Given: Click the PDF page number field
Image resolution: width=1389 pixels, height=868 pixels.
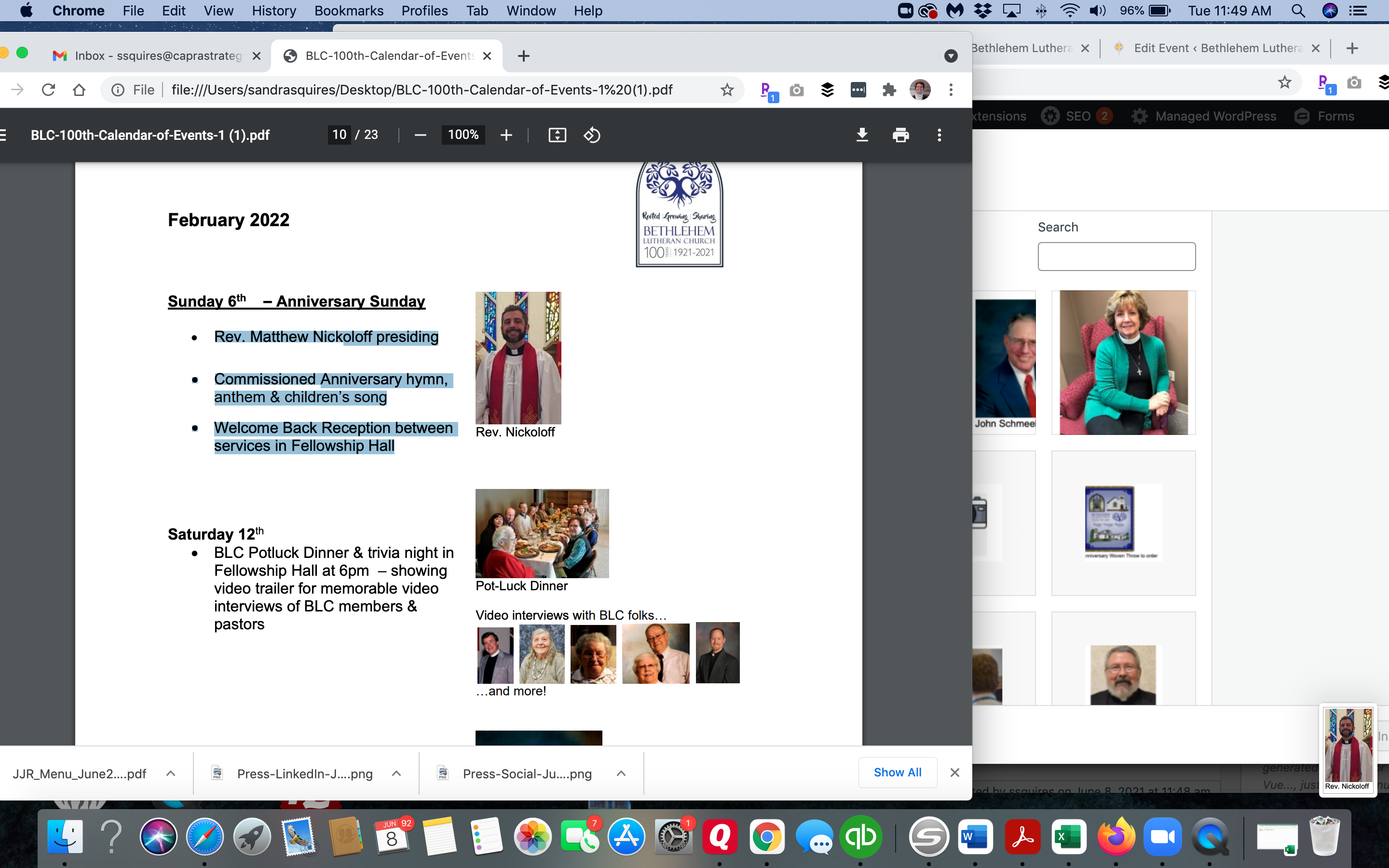Looking at the screenshot, I should [339, 135].
